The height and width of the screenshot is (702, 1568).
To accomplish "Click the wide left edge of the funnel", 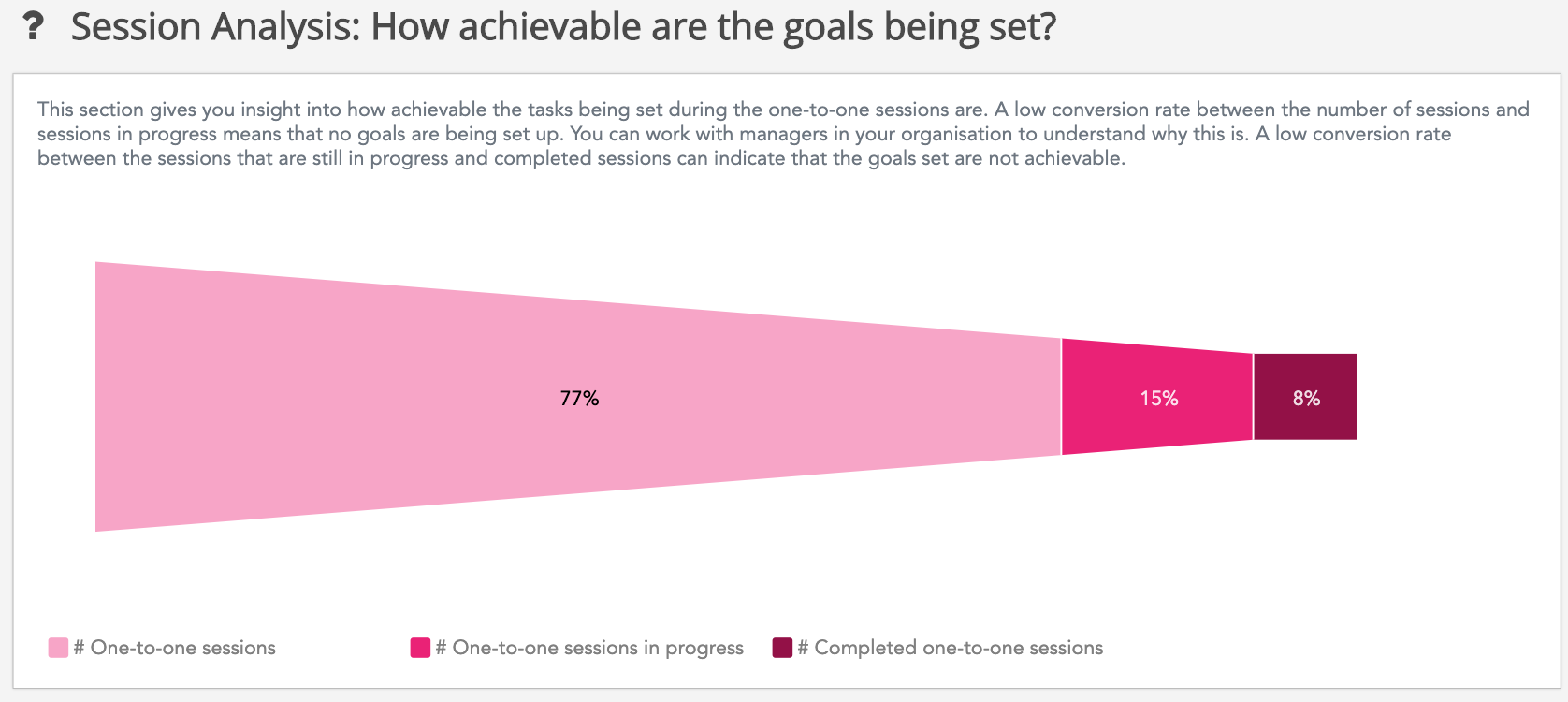I will [x=97, y=397].
